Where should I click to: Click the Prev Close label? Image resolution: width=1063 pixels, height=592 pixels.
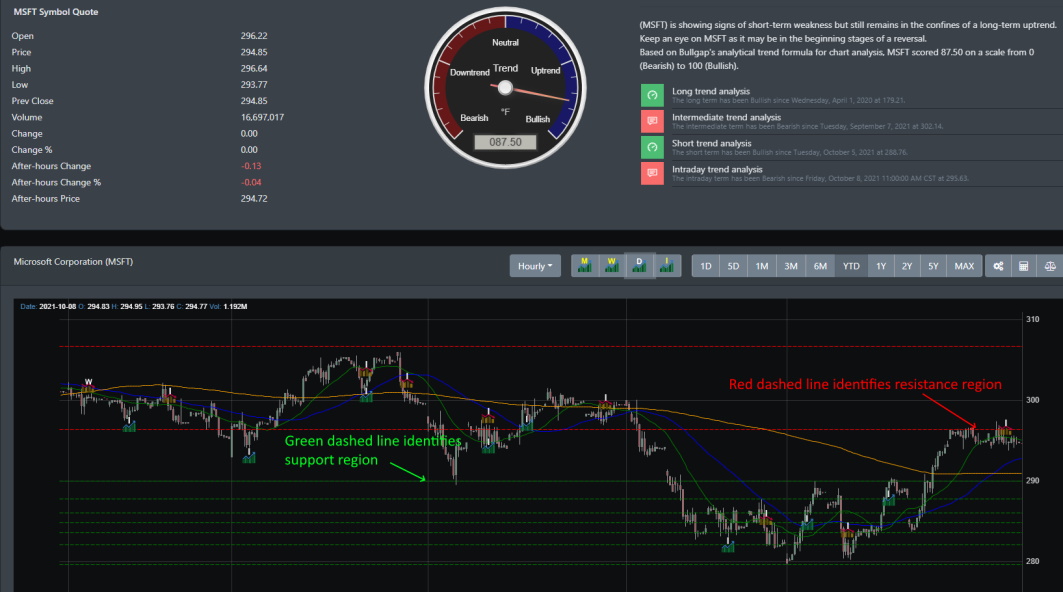click(32, 100)
